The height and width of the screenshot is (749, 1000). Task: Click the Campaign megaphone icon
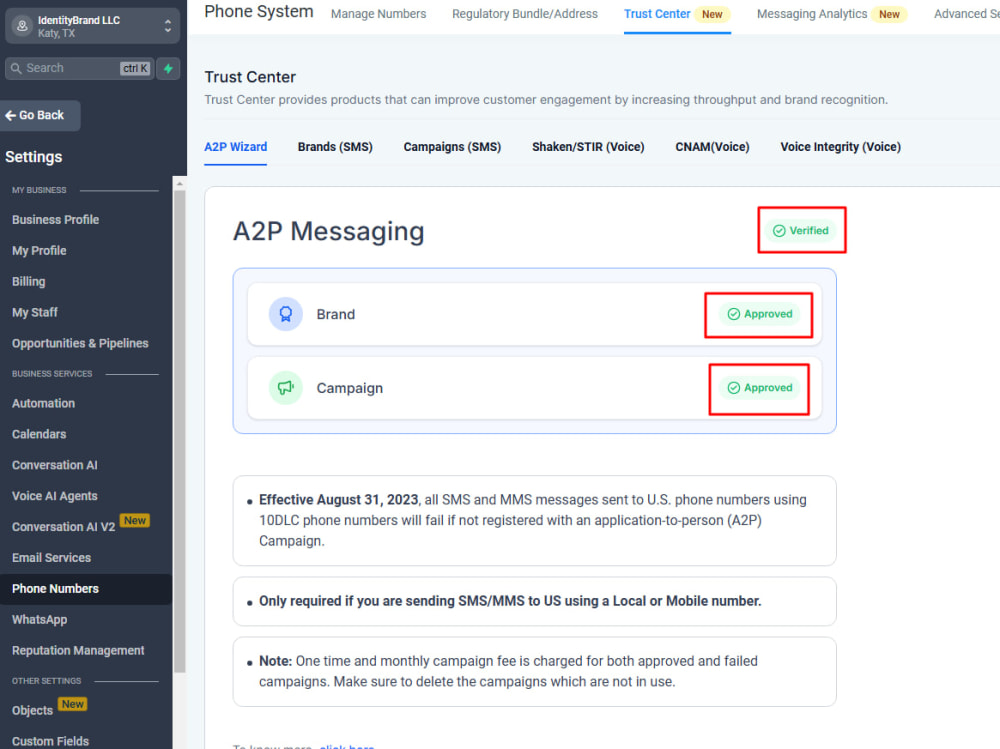[x=286, y=388]
